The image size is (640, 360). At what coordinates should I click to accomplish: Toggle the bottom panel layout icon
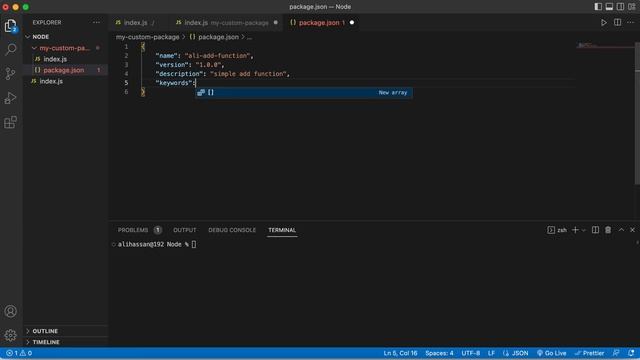click(x=609, y=7)
